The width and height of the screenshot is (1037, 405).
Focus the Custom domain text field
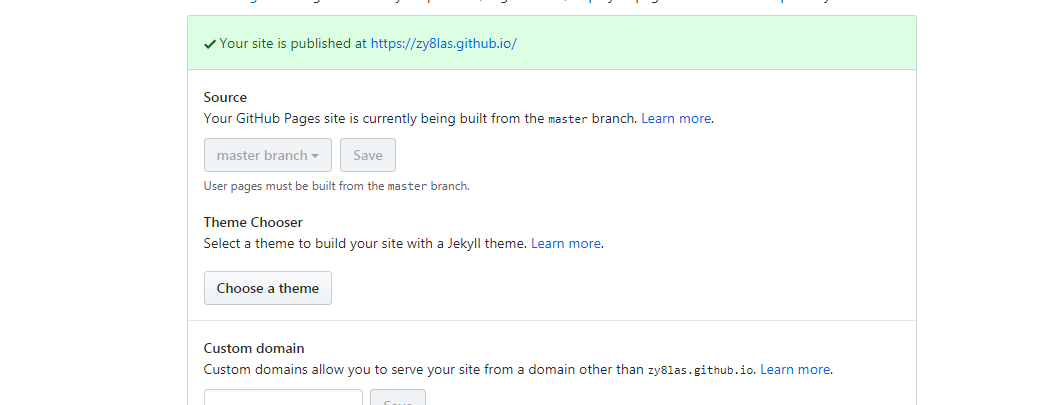tap(283, 399)
